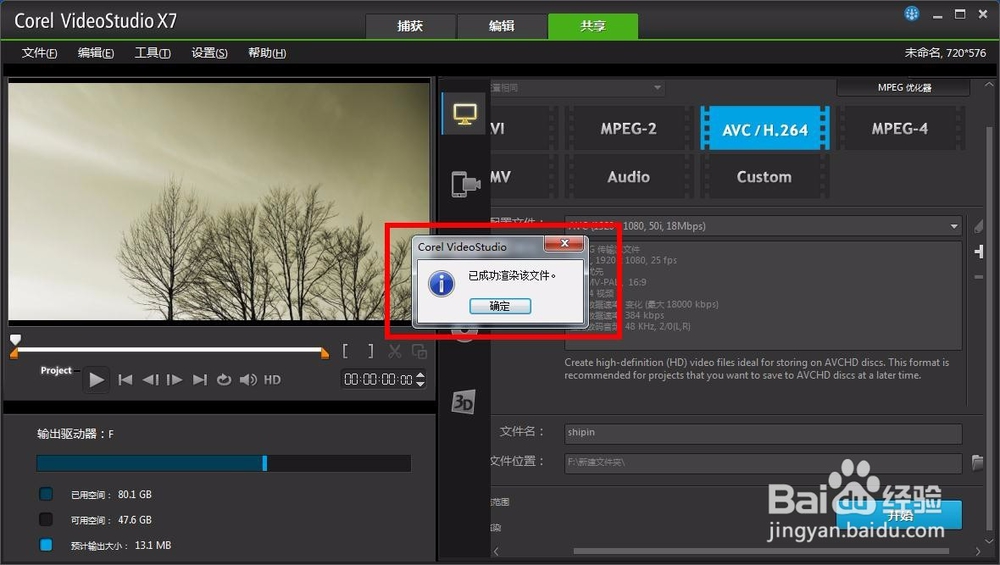1000x565 pixels.
Task: Click the 未命名, 720*576 project label
Action: coord(945,53)
